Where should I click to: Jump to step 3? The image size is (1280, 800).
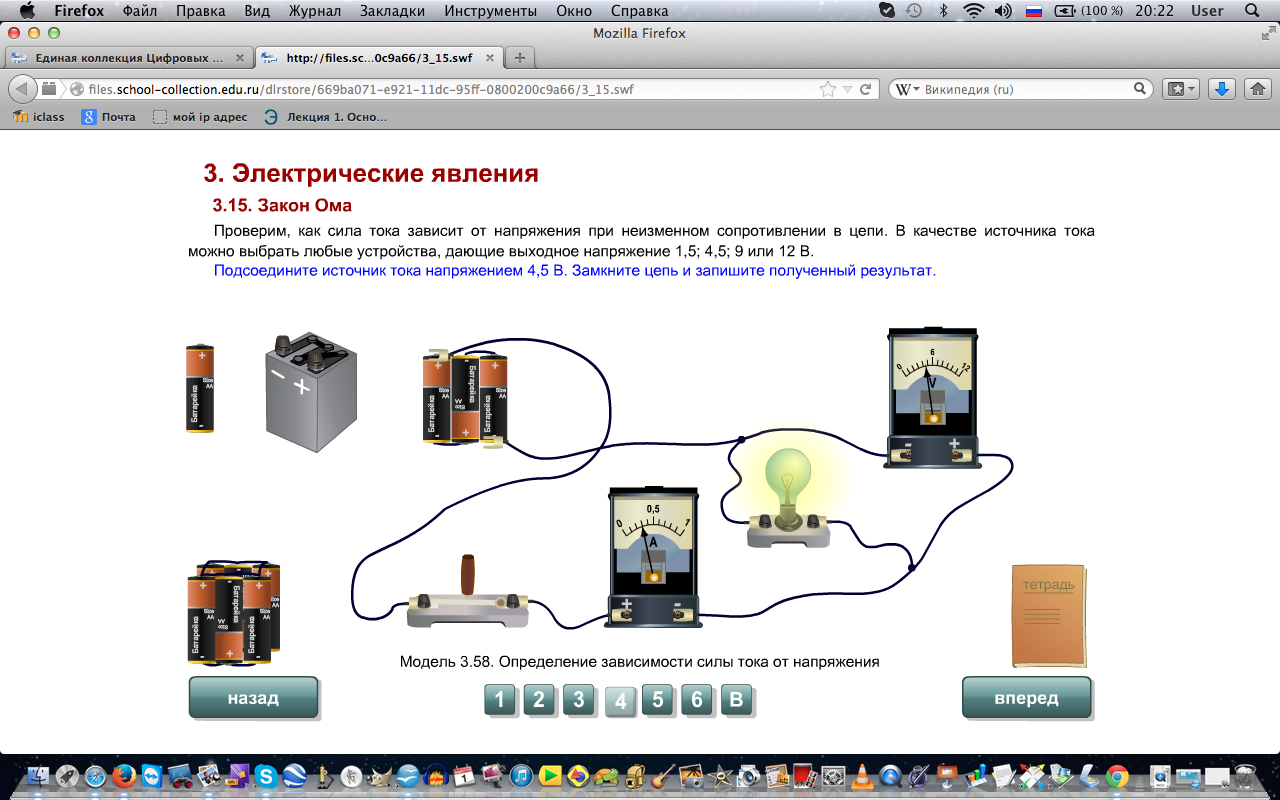(x=578, y=699)
